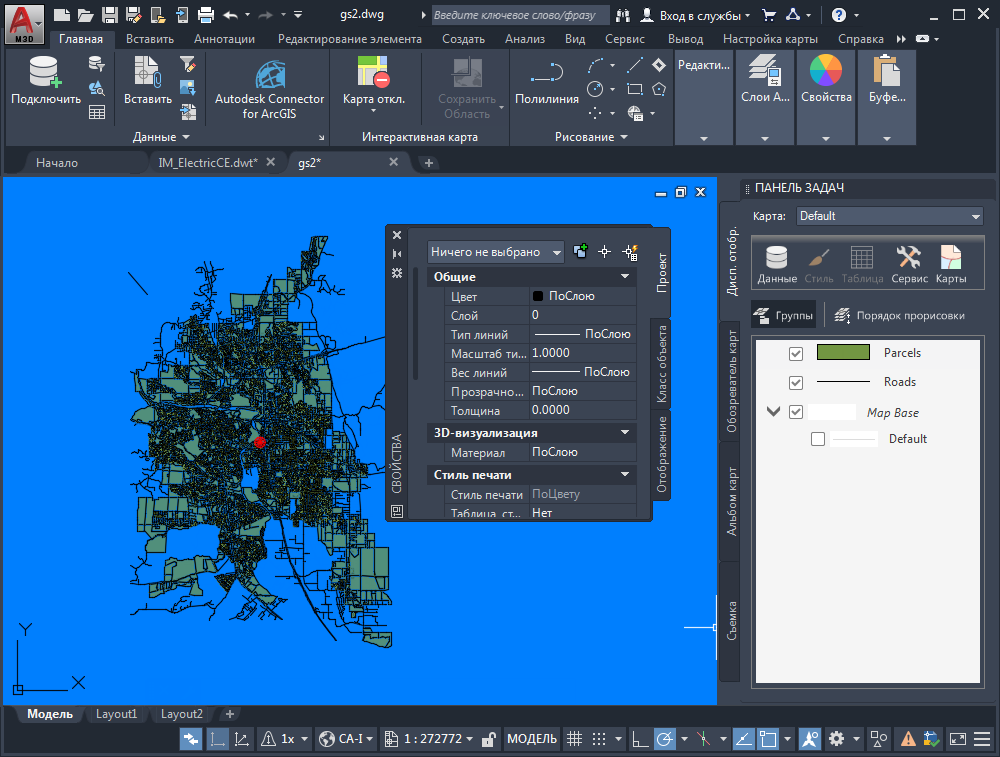Image resolution: width=1000 pixels, height=757 pixels.
Task: Click the Подключить data connect icon
Action: coord(45,80)
